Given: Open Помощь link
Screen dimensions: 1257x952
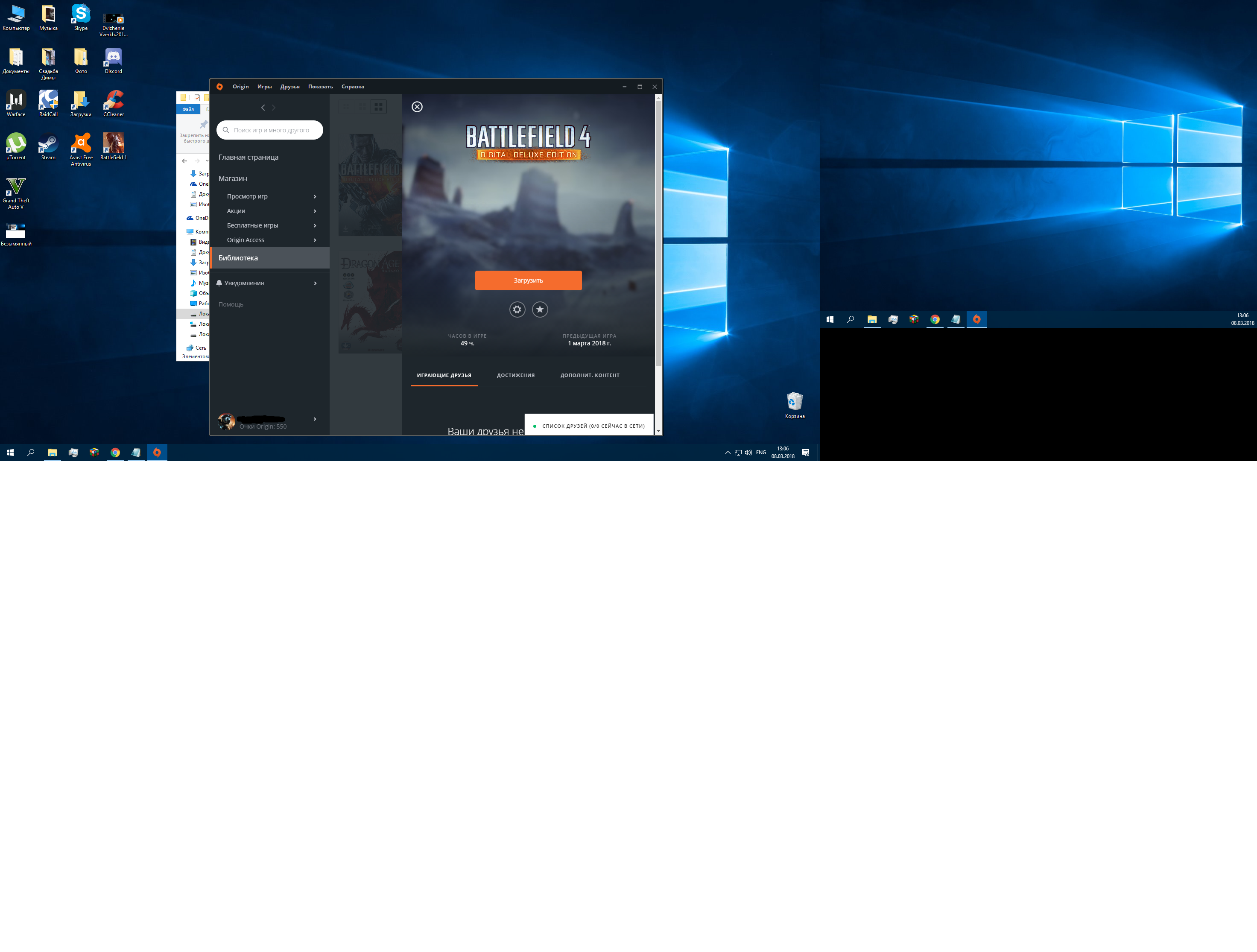Looking at the screenshot, I should coord(231,304).
